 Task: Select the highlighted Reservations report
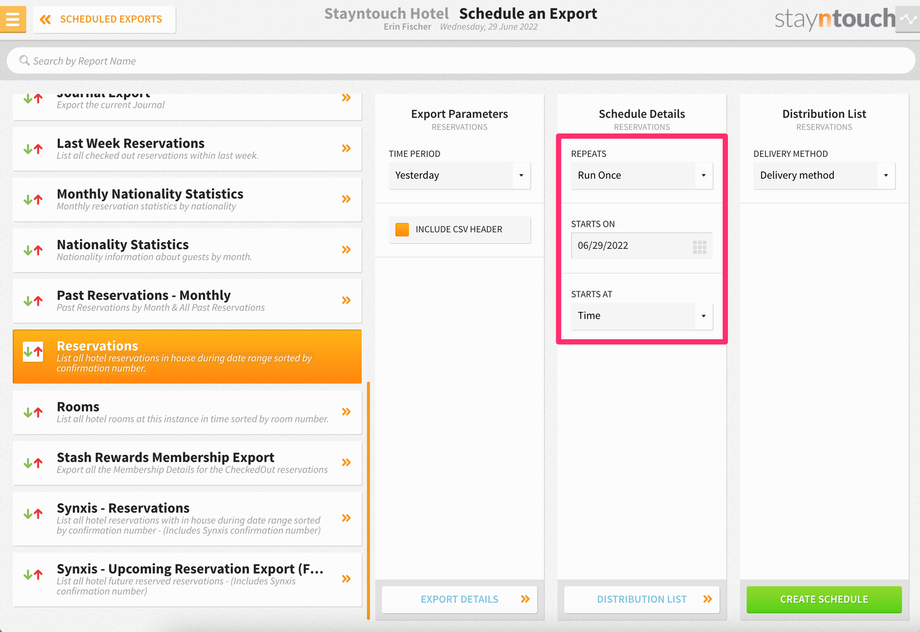[187, 356]
